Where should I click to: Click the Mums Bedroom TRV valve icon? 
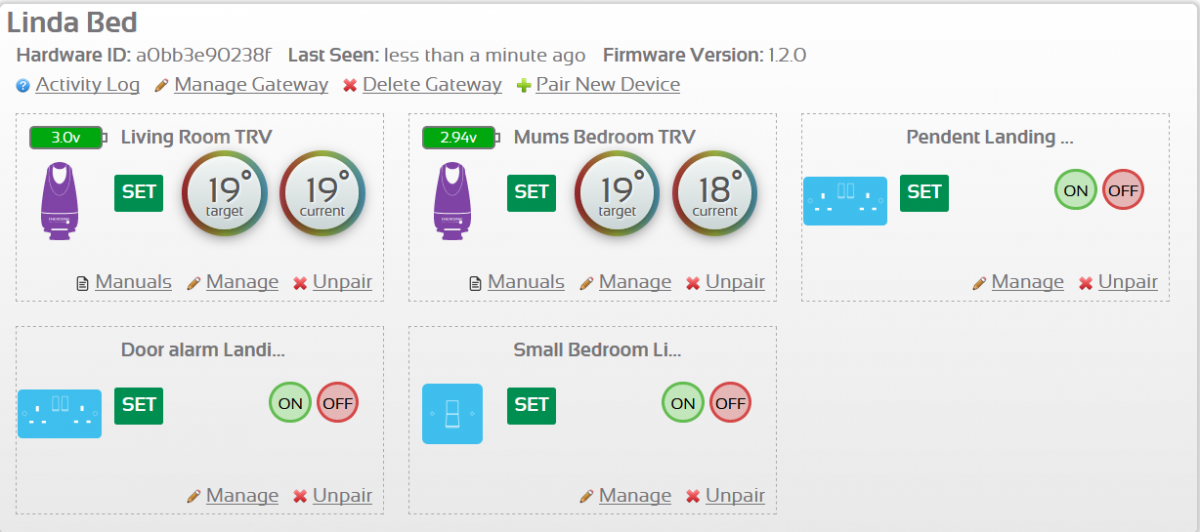[454, 201]
